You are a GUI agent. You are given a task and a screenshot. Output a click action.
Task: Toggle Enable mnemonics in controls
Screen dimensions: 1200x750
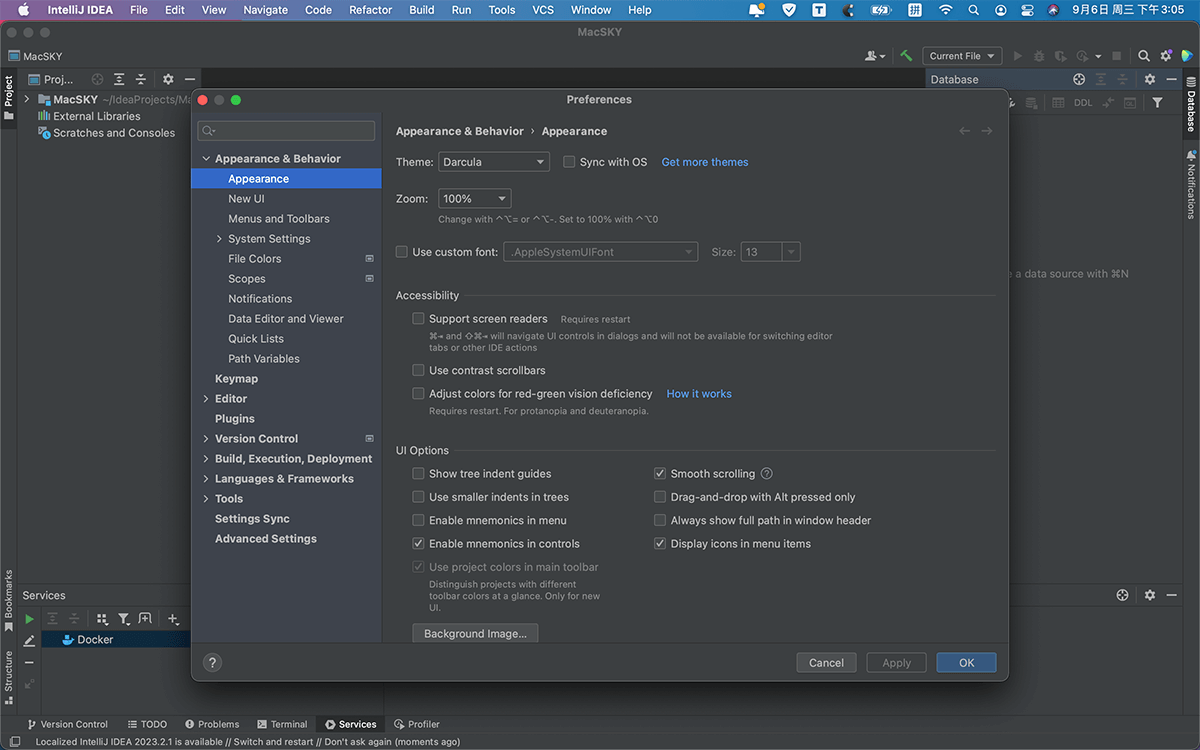(419, 544)
